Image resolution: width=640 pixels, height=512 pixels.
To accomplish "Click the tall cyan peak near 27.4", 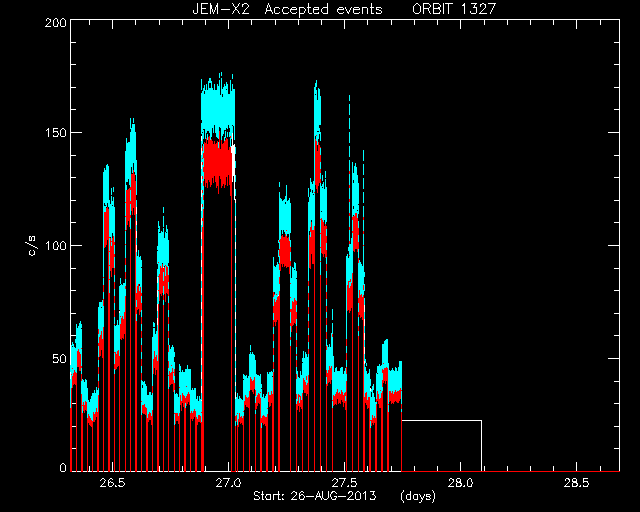I will click(317, 110).
